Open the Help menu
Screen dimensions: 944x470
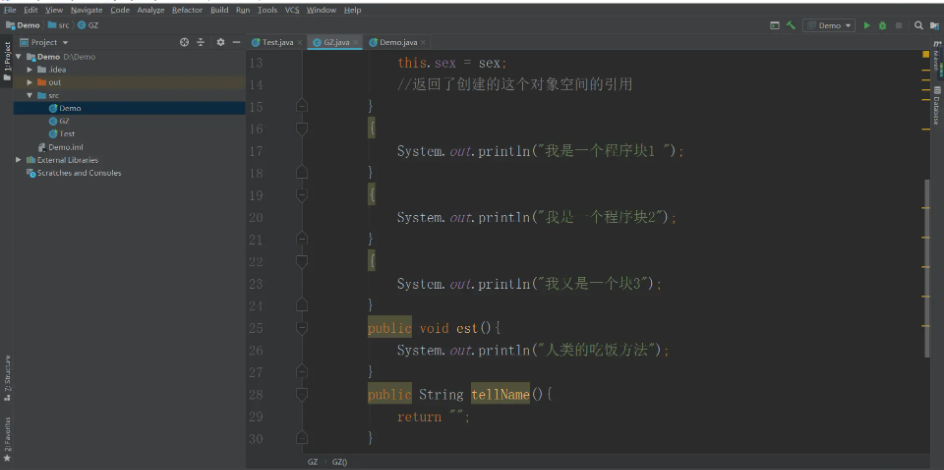tap(353, 10)
